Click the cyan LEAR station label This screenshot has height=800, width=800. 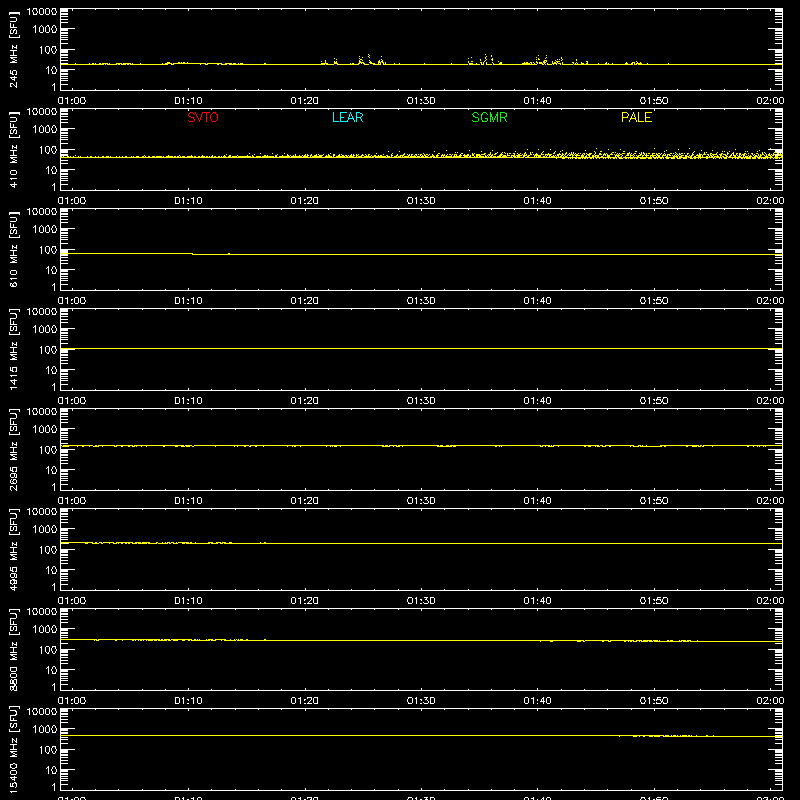[x=347, y=117]
